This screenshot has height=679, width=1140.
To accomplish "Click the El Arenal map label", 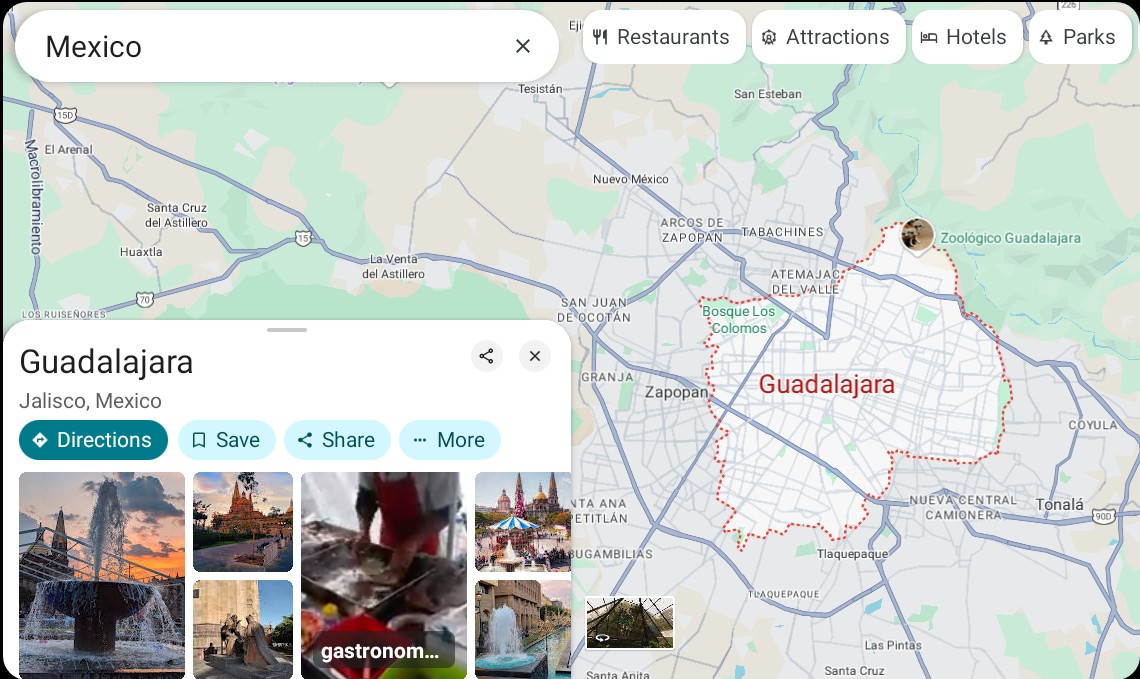I will 68,149.
